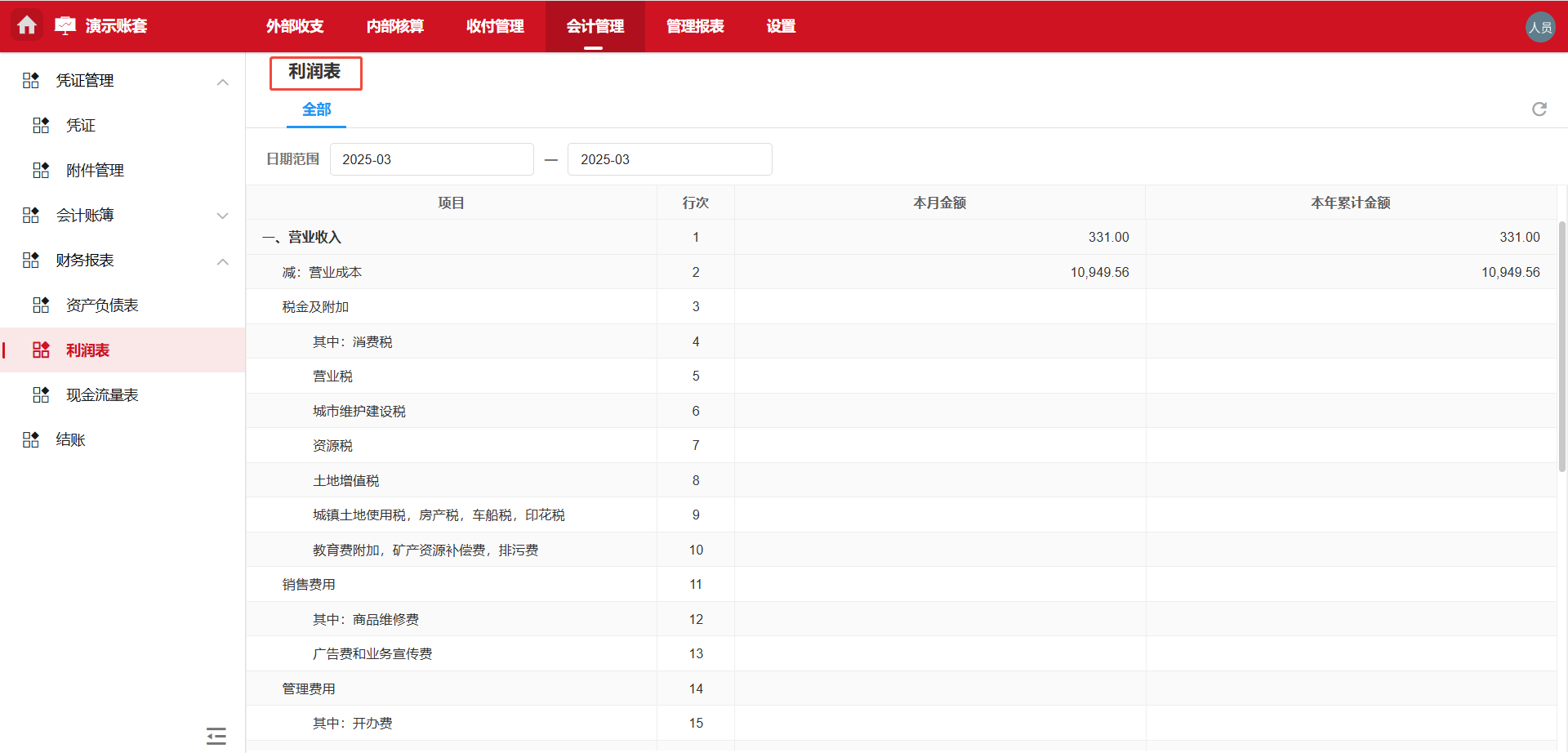Click the end date range field
This screenshot has height=753, width=1568.
pos(669,159)
